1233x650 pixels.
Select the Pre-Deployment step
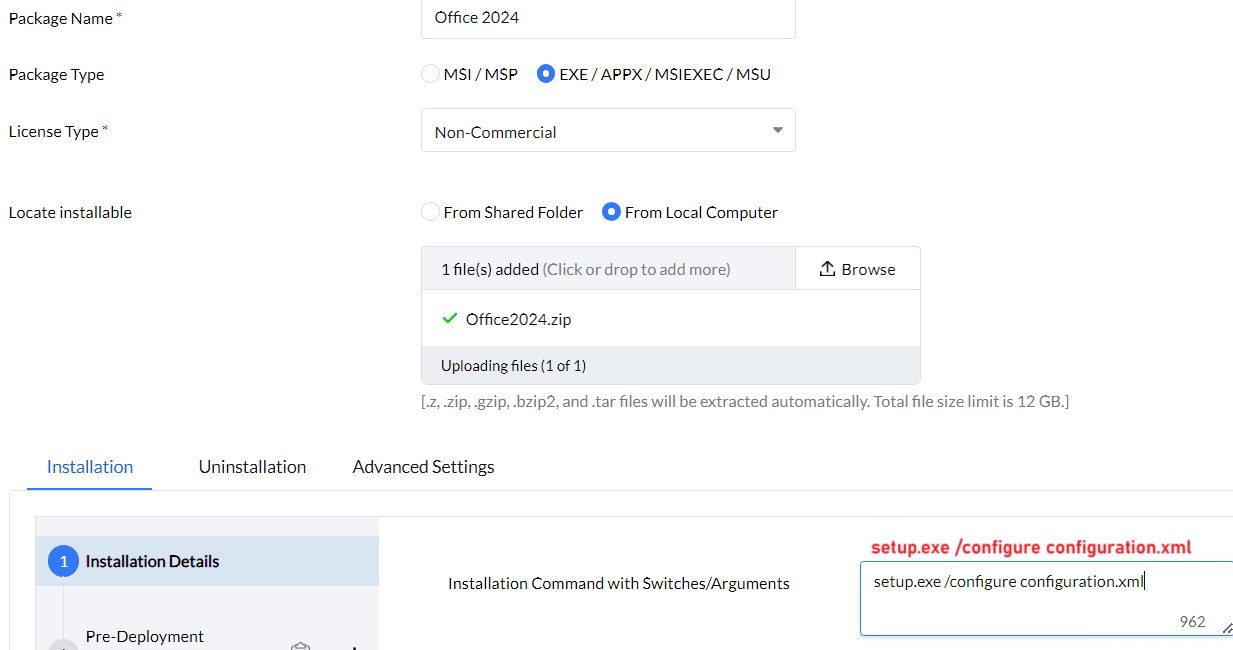click(145, 637)
